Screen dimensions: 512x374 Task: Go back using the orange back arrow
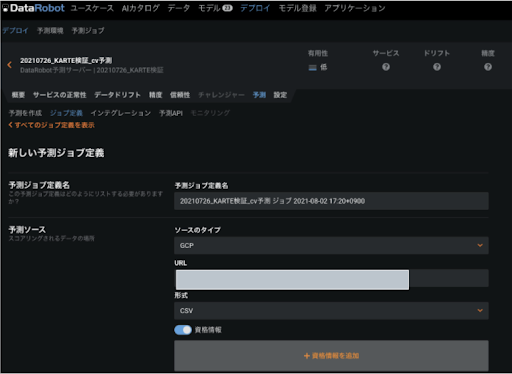10,65
